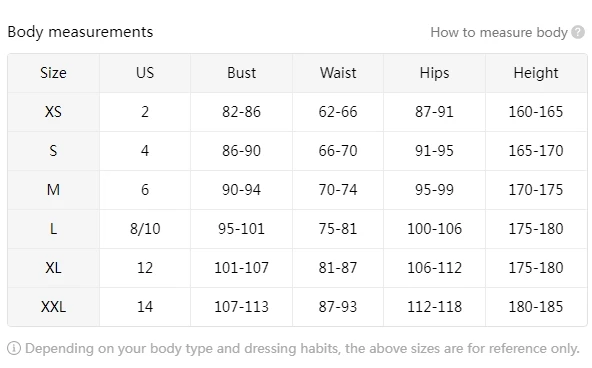The width and height of the screenshot is (592, 368).
Task: Select the XXL size row label
Action: click(x=53, y=306)
